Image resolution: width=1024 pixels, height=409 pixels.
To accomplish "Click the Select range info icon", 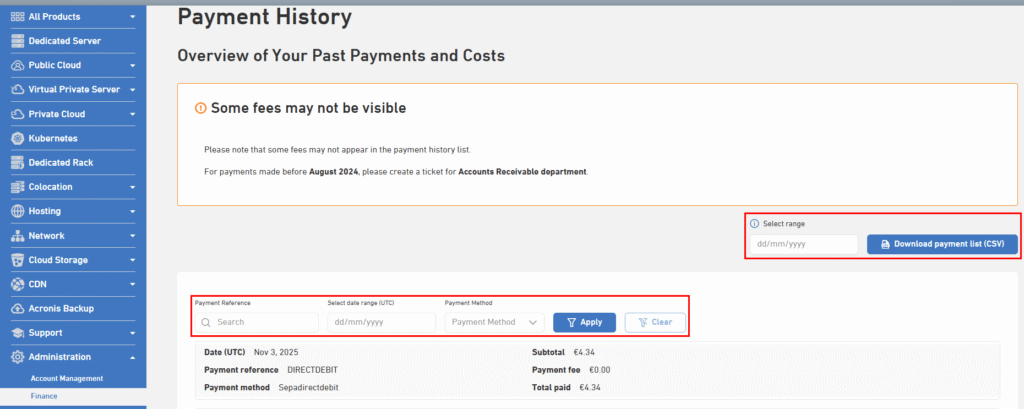I will coord(755,224).
